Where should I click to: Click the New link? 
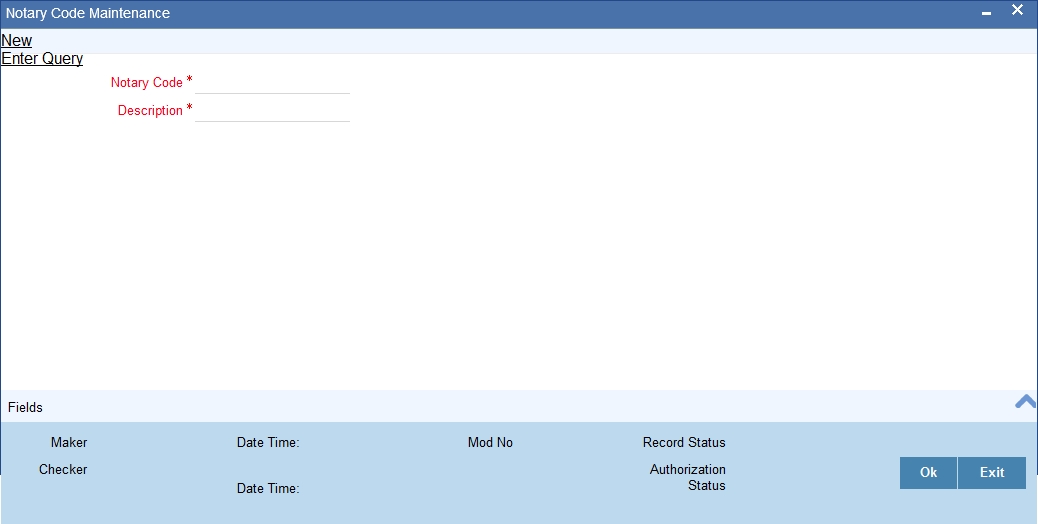coord(17,40)
